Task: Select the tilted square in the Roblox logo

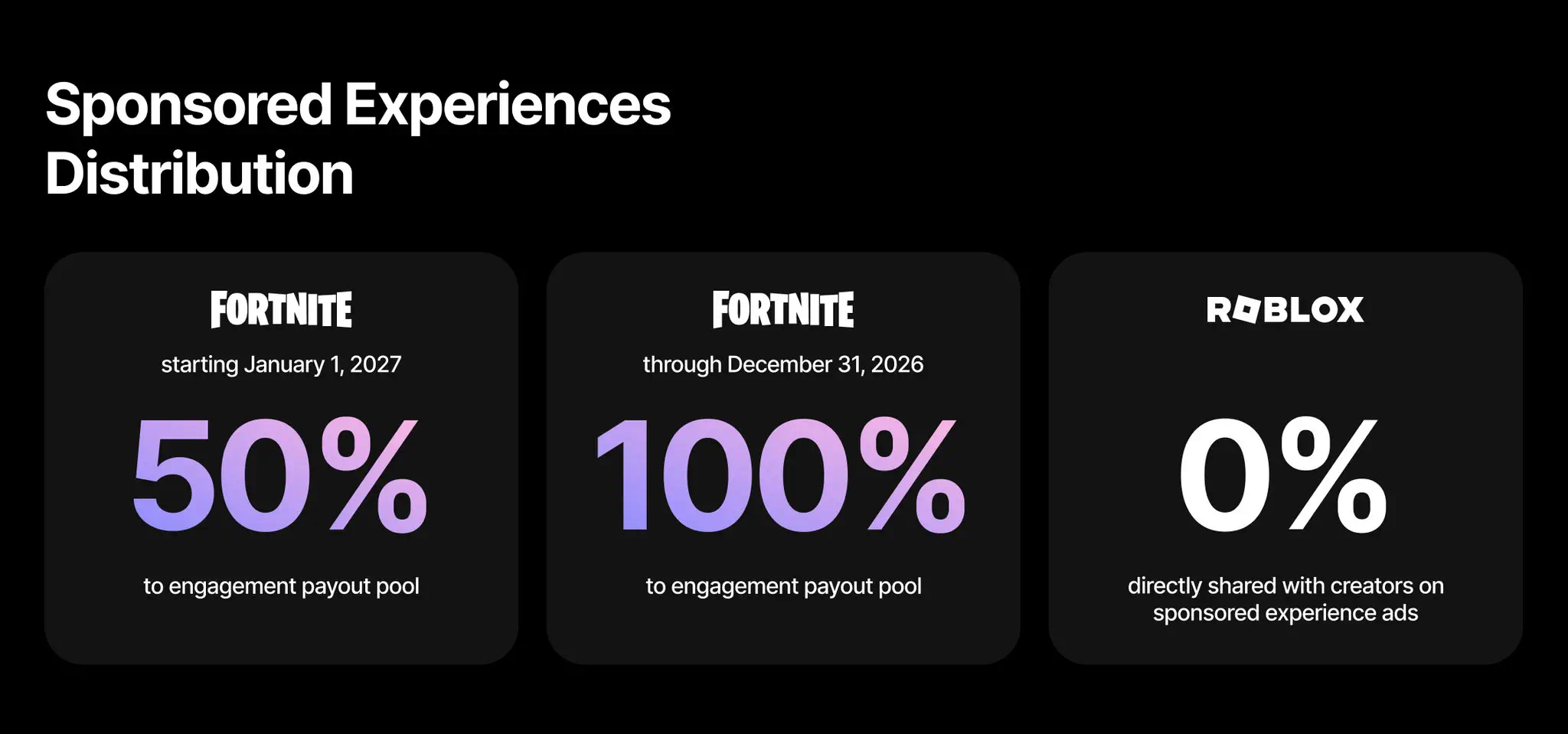Action: (1247, 309)
